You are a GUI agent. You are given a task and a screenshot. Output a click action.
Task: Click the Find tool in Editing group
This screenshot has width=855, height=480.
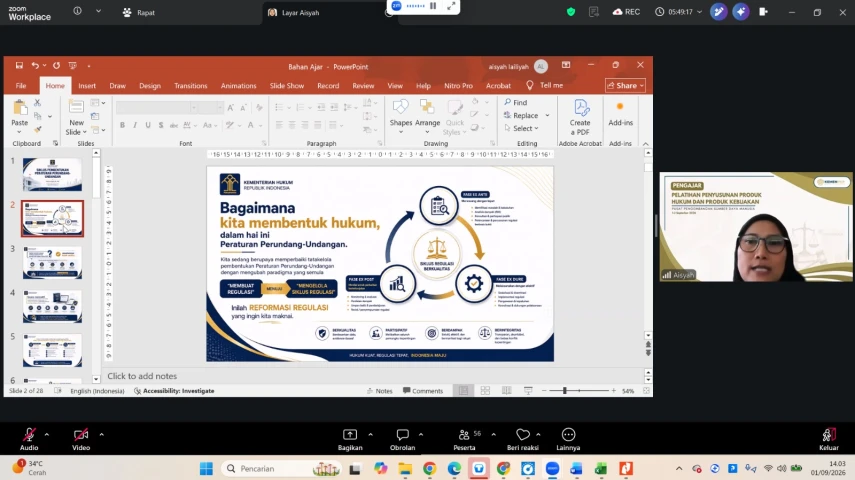(x=516, y=102)
